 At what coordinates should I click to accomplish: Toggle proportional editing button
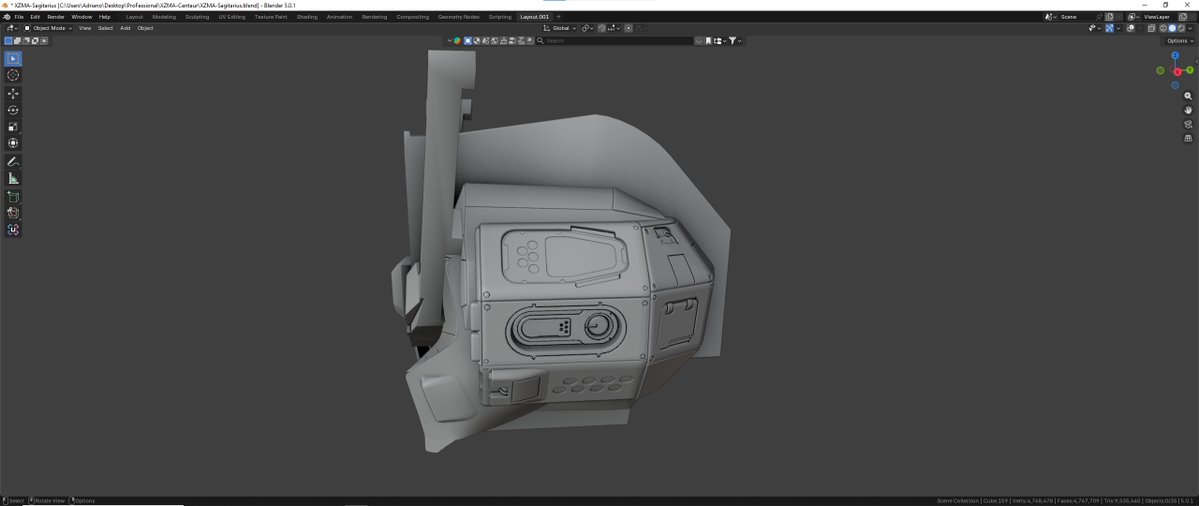[x=629, y=28]
